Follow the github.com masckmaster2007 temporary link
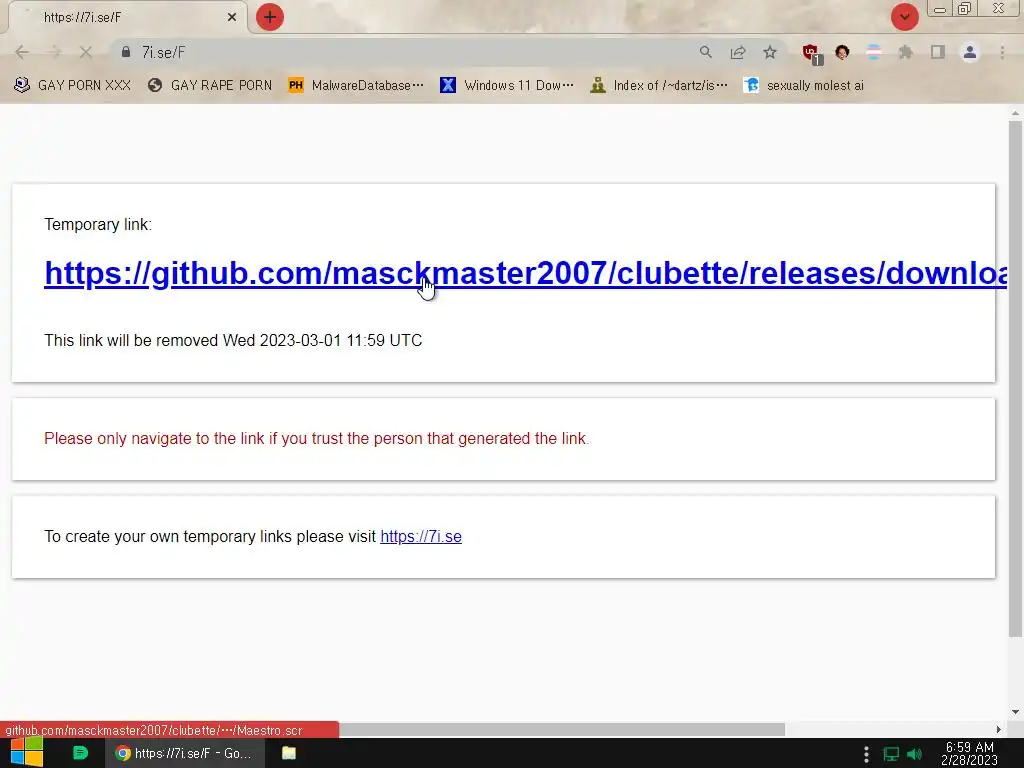This screenshot has height=768, width=1024. click(x=526, y=273)
